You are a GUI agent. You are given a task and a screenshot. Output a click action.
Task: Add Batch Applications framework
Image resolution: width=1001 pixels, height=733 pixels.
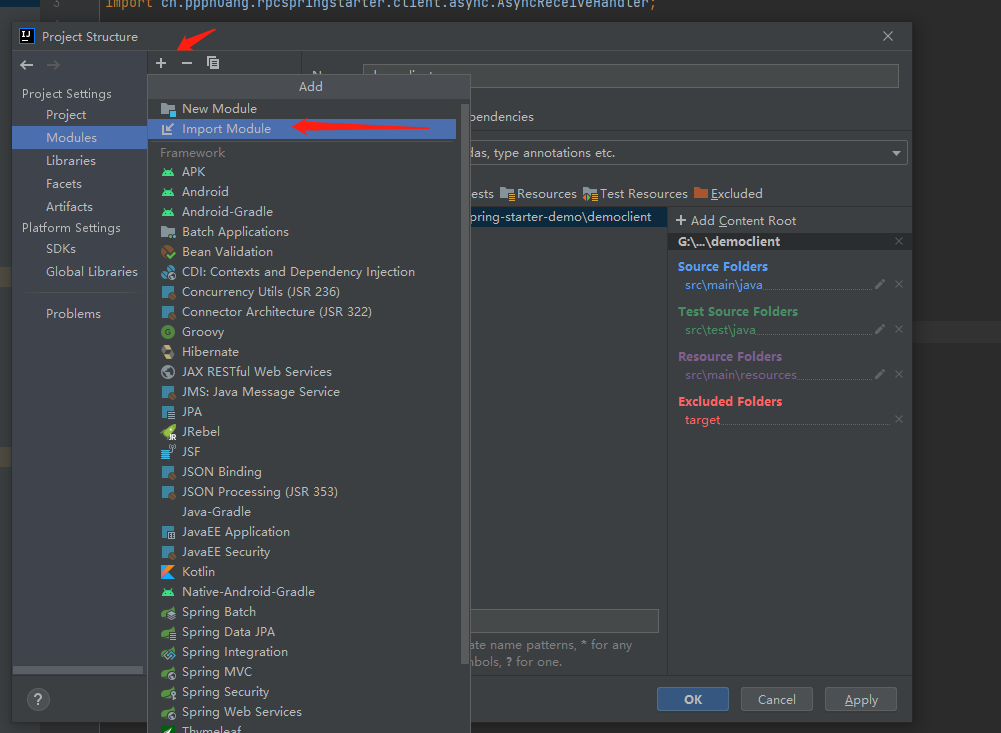click(x=302, y=232)
